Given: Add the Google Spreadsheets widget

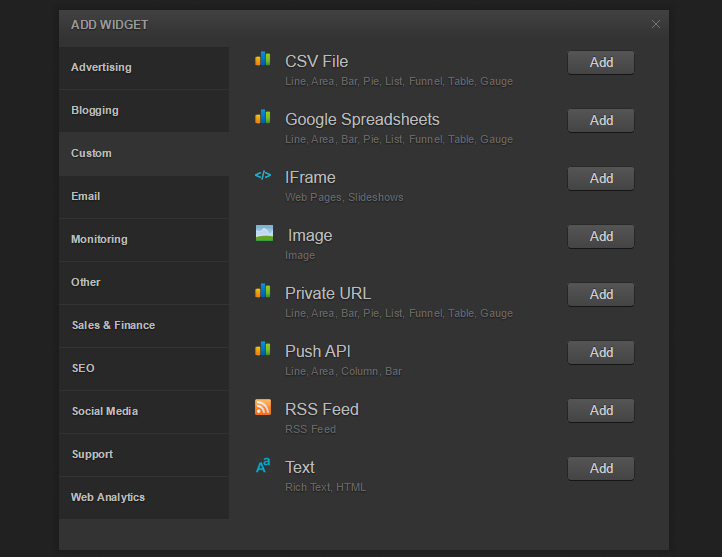Looking at the screenshot, I should click(x=601, y=121).
